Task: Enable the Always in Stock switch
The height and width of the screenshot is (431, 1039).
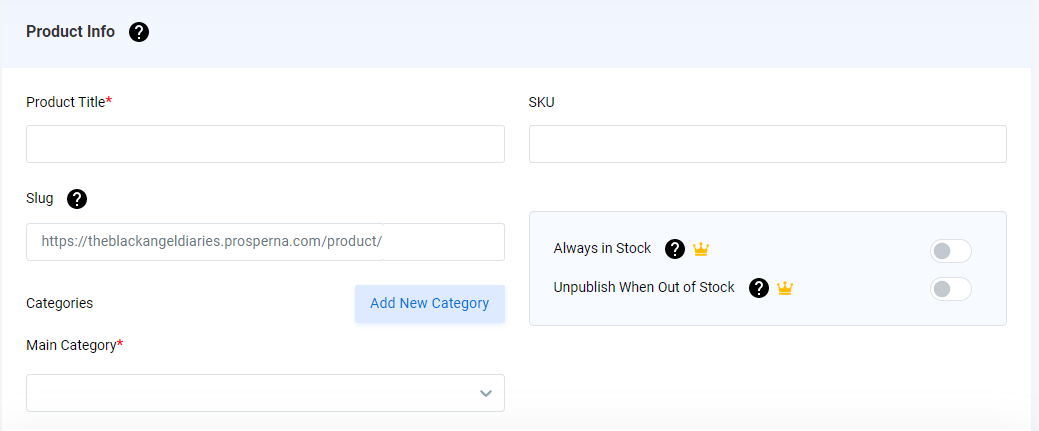Action: click(x=951, y=251)
